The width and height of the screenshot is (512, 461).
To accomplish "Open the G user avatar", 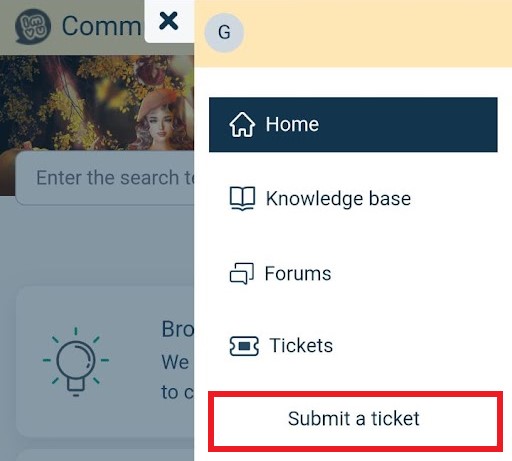I will pos(224,32).
